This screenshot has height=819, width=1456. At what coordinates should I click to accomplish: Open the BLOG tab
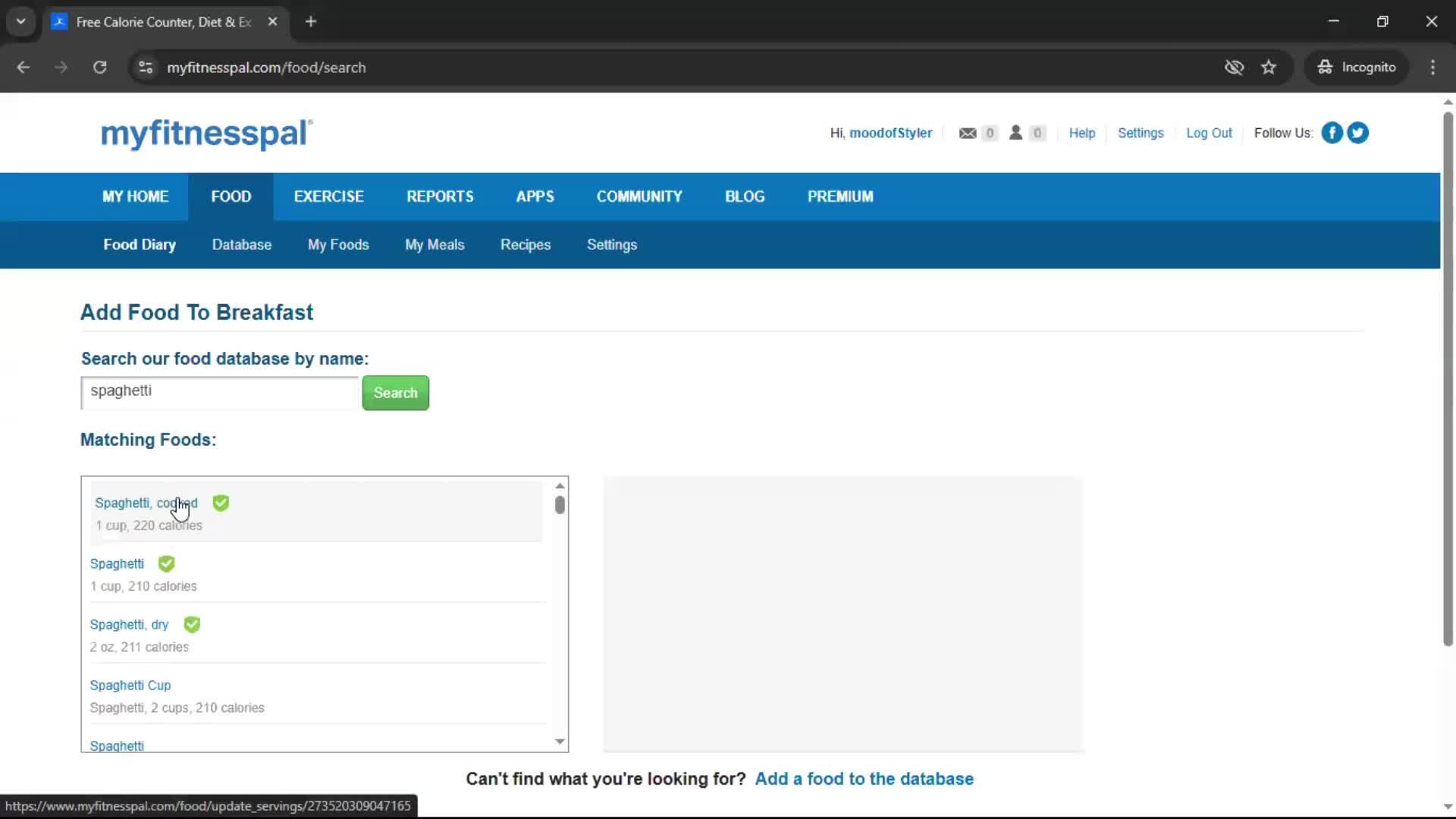tap(745, 196)
